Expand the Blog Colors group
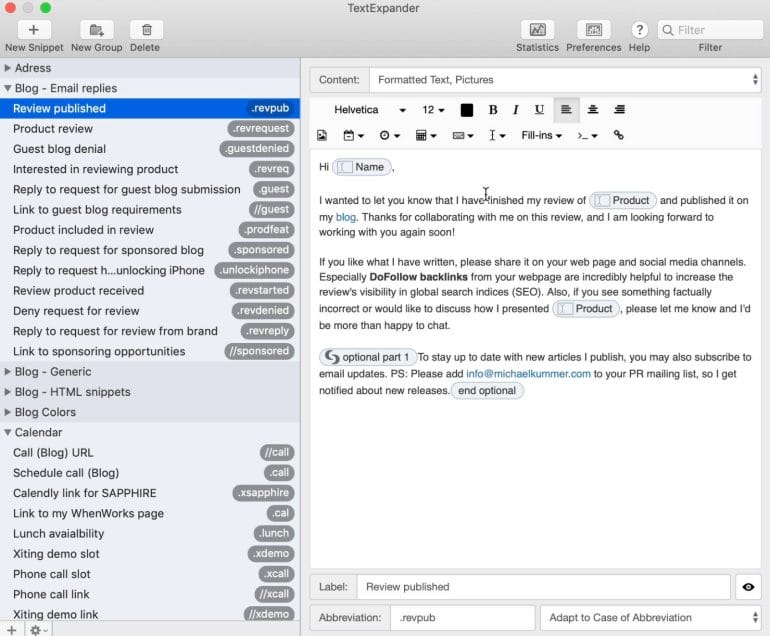Image resolution: width=770 pixels, height=636 pixels. 7,412
